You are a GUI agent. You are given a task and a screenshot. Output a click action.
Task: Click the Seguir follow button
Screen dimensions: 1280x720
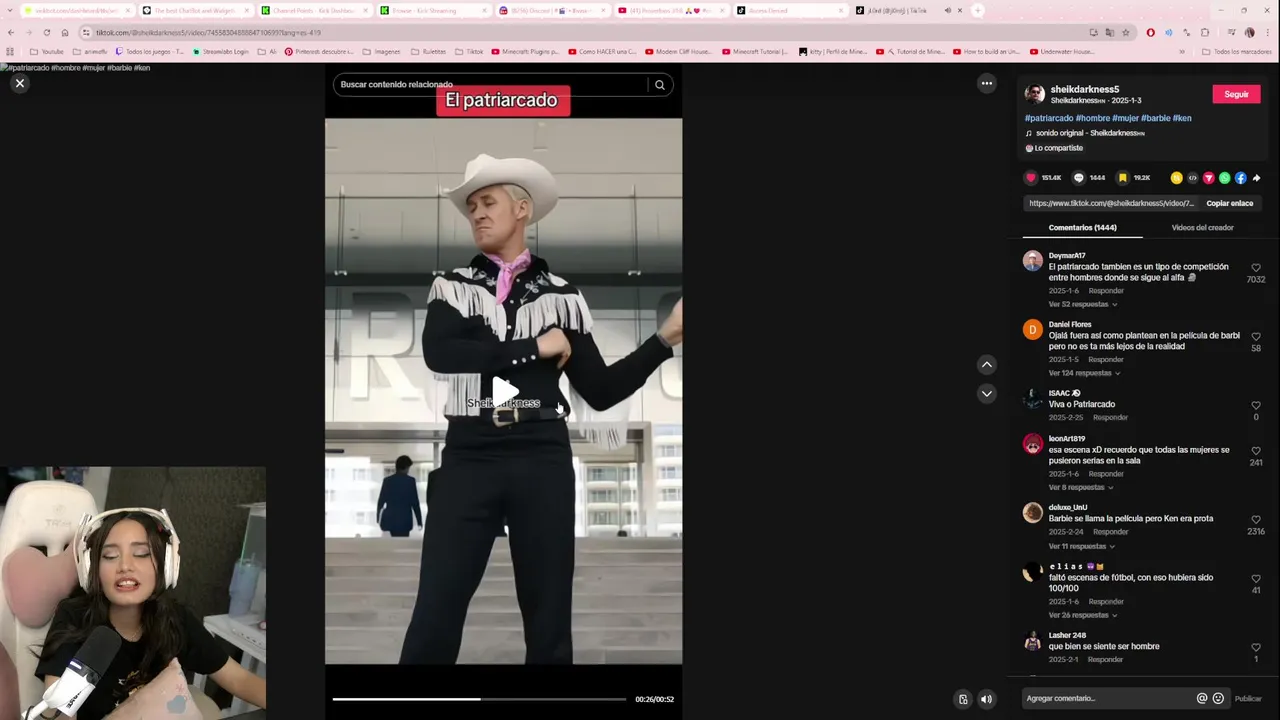[1236, 94]
